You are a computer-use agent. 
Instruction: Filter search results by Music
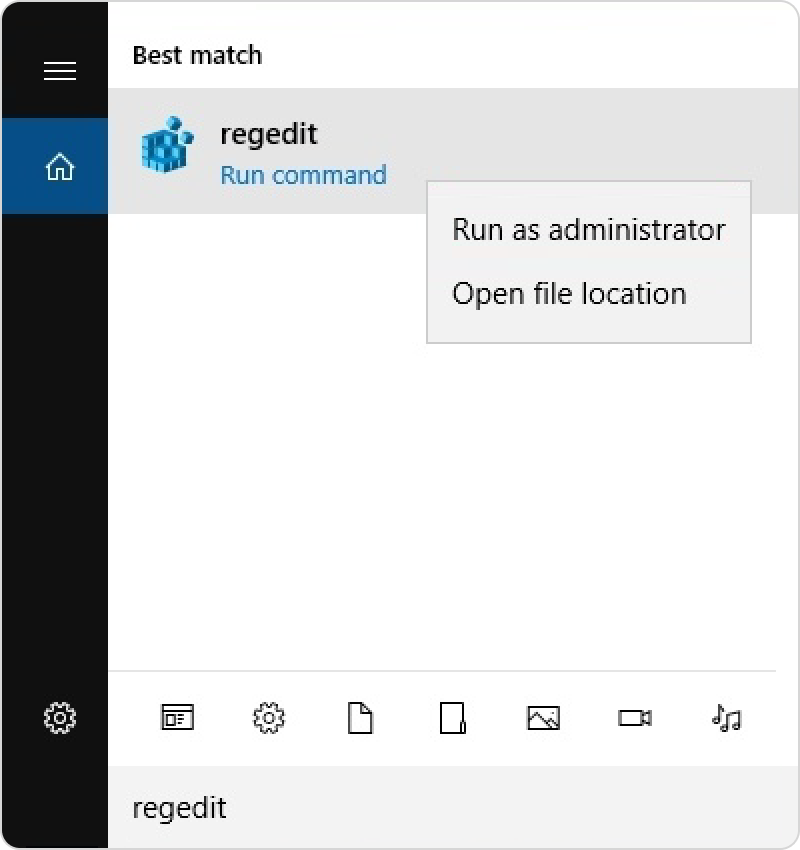pyautogui.click(x=726, y=718)
